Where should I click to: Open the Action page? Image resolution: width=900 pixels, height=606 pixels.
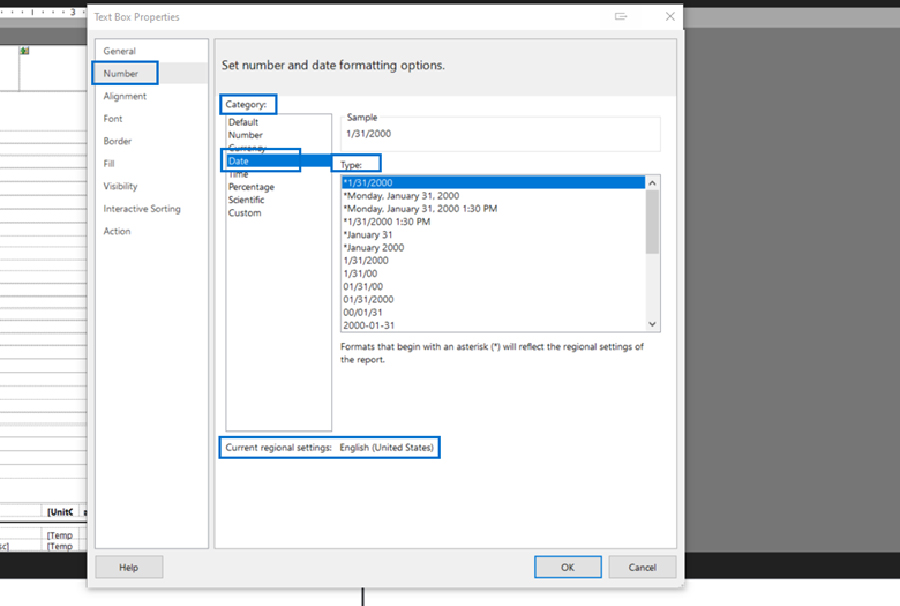(117, 231)
